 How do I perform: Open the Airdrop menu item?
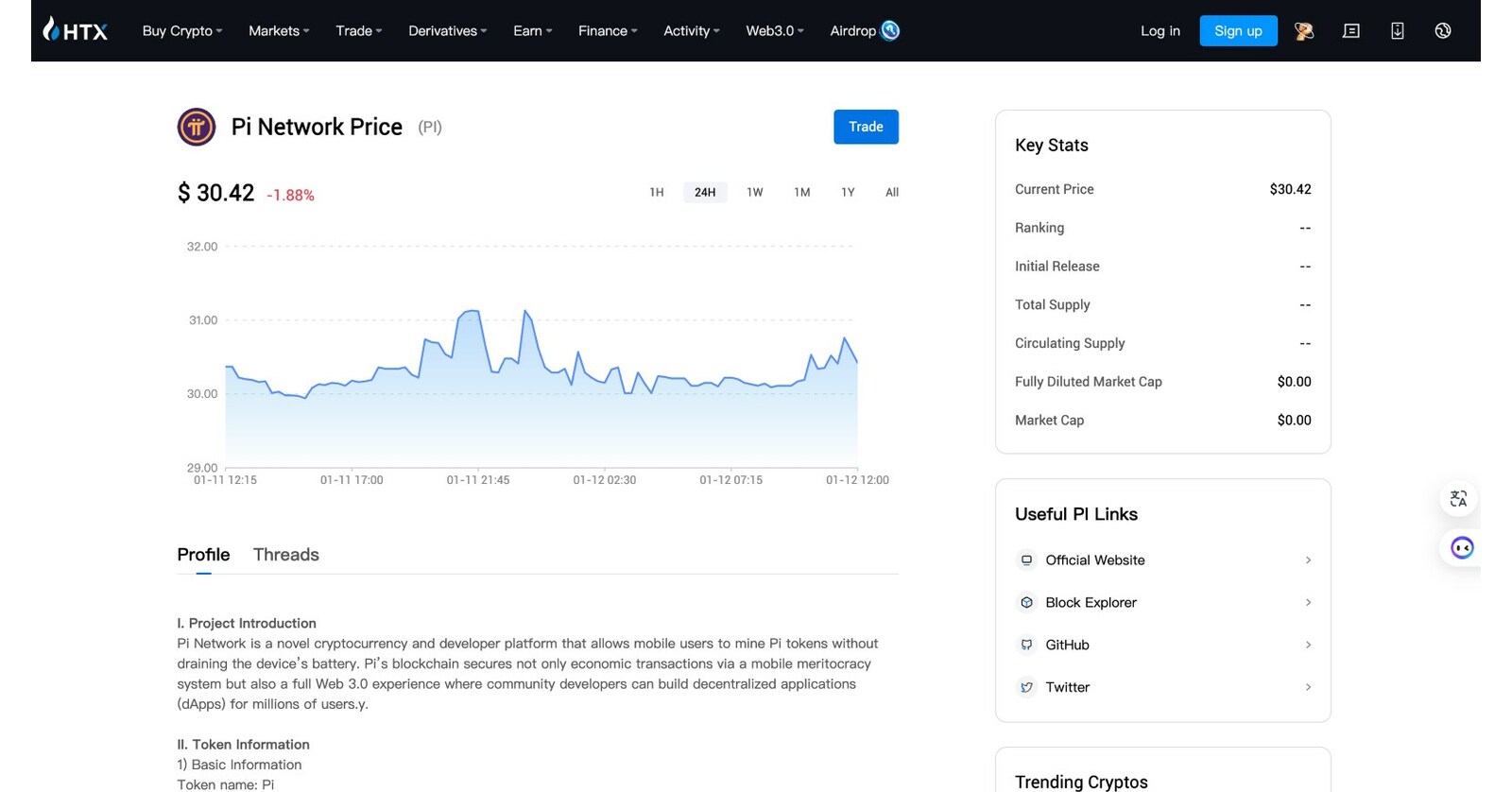[x=853, y=31]
